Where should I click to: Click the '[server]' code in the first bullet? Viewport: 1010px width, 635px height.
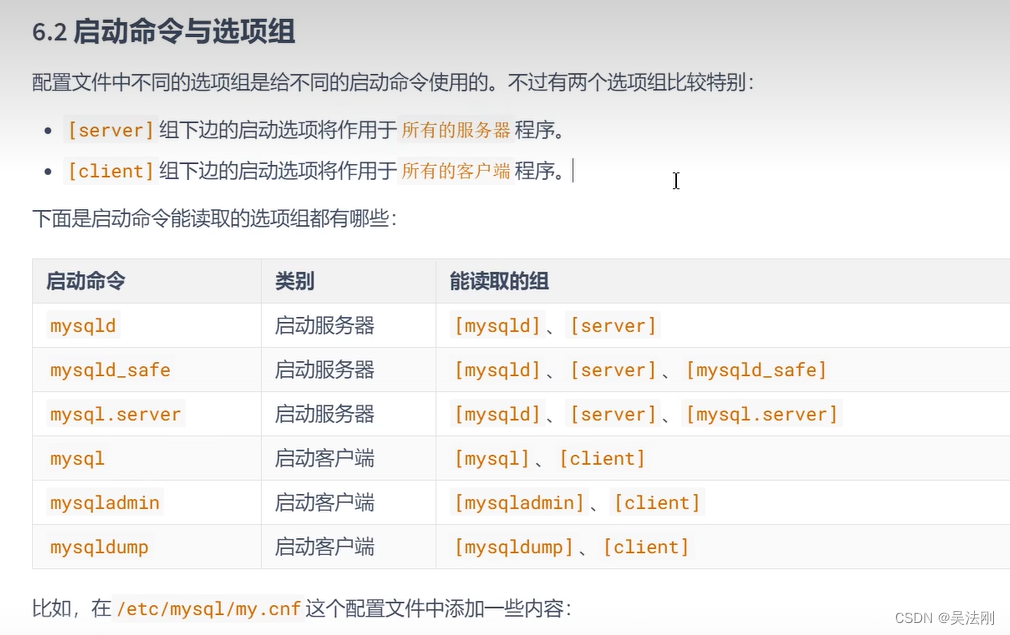tap(111, 130)
